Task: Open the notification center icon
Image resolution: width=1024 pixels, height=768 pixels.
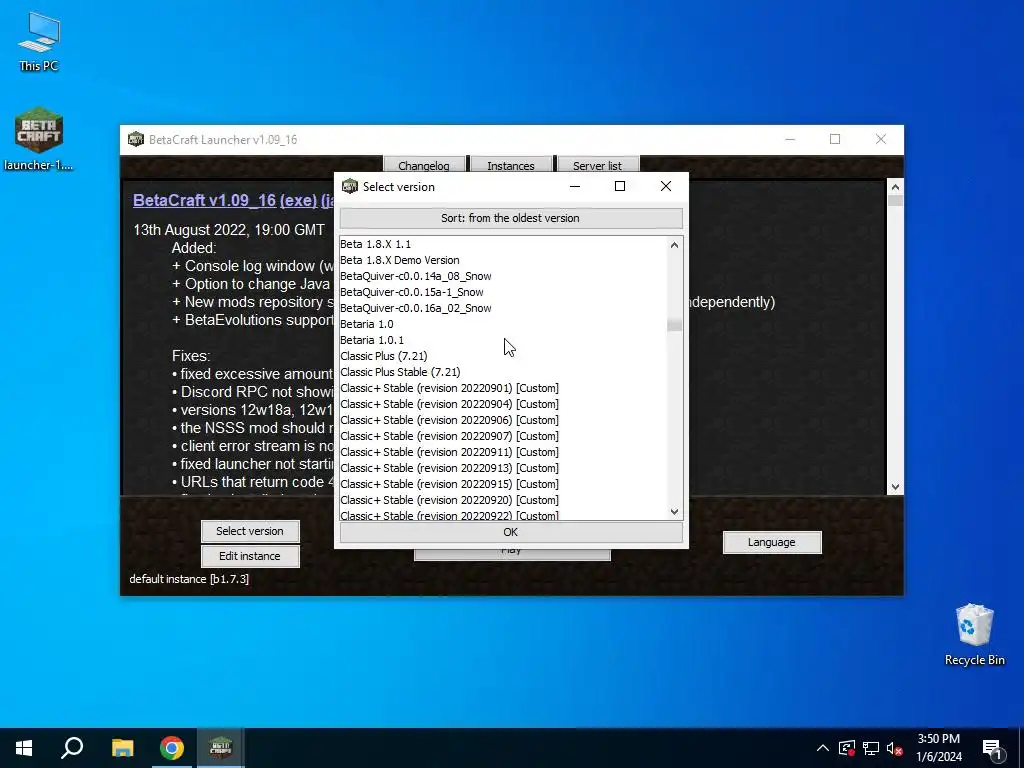Action: click(992, 749)
